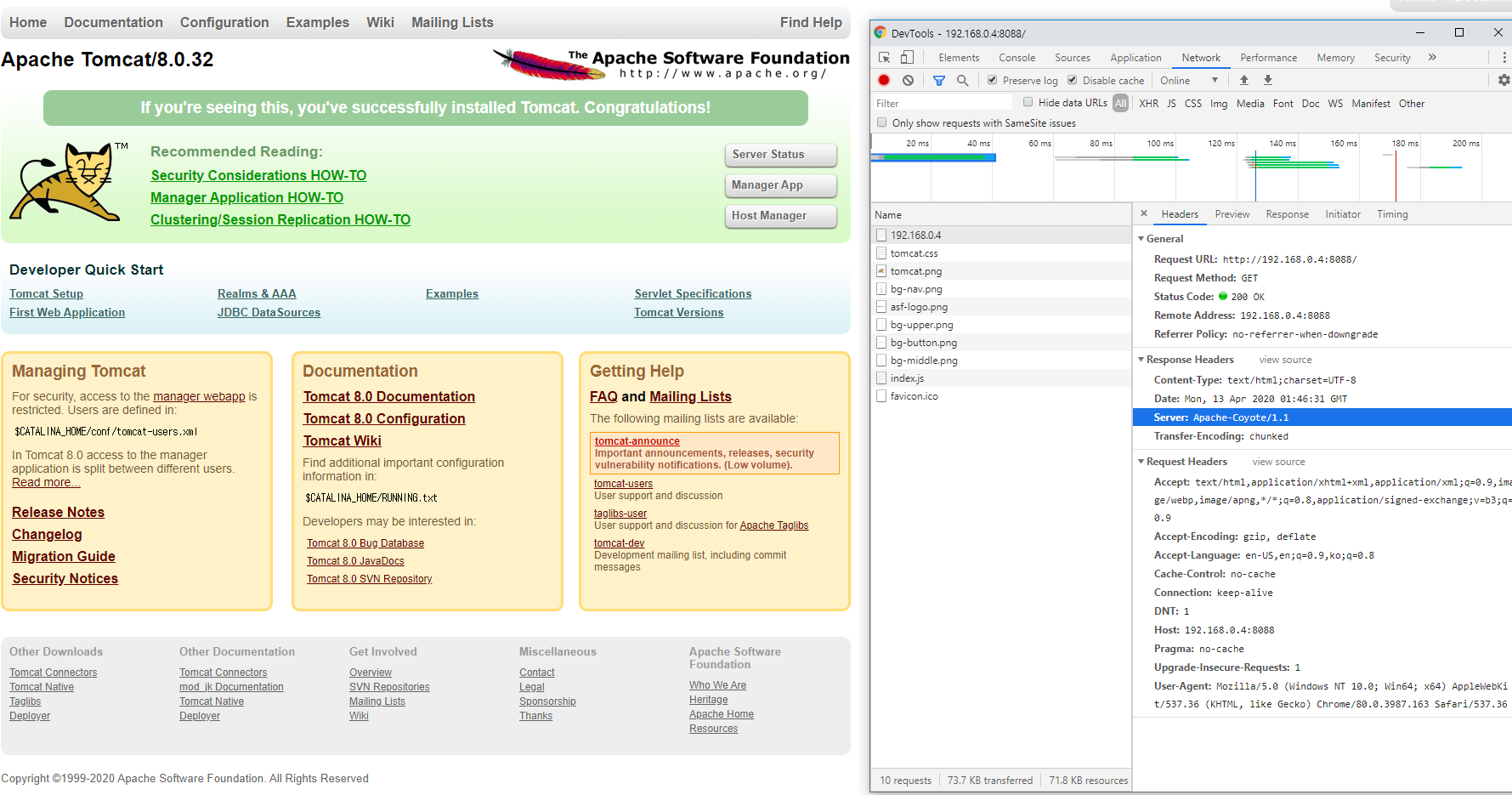The image size is (1512, 795).
Task: Click the file icon beside tomcat.css request
Action: 881,253
